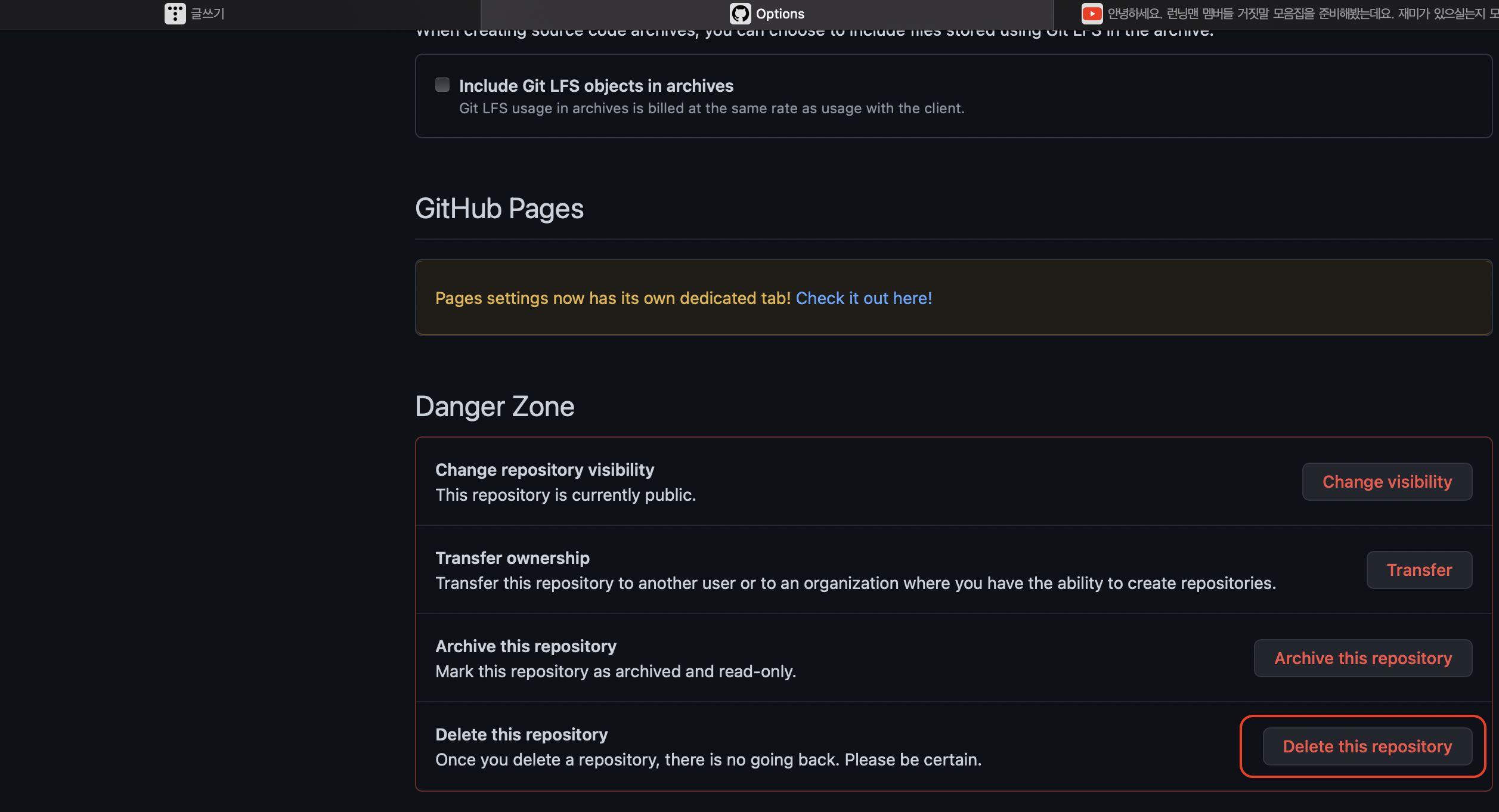Switch to the 글쓰기 browser tab
Image resolution: width=1499 pixels, height=812 pixels.
tap(207, 14)
